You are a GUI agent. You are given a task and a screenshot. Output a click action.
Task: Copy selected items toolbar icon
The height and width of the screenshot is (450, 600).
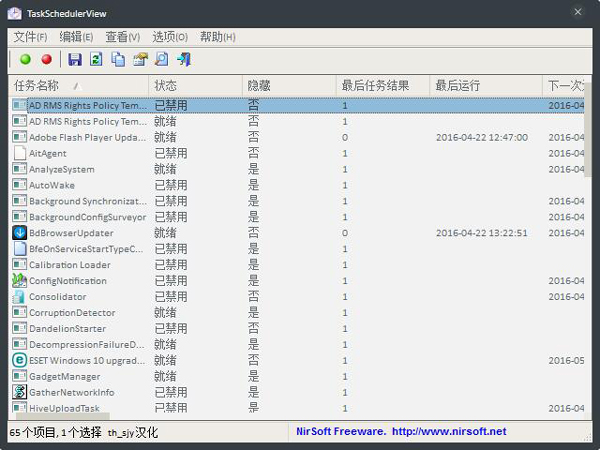tap(118, 59)
